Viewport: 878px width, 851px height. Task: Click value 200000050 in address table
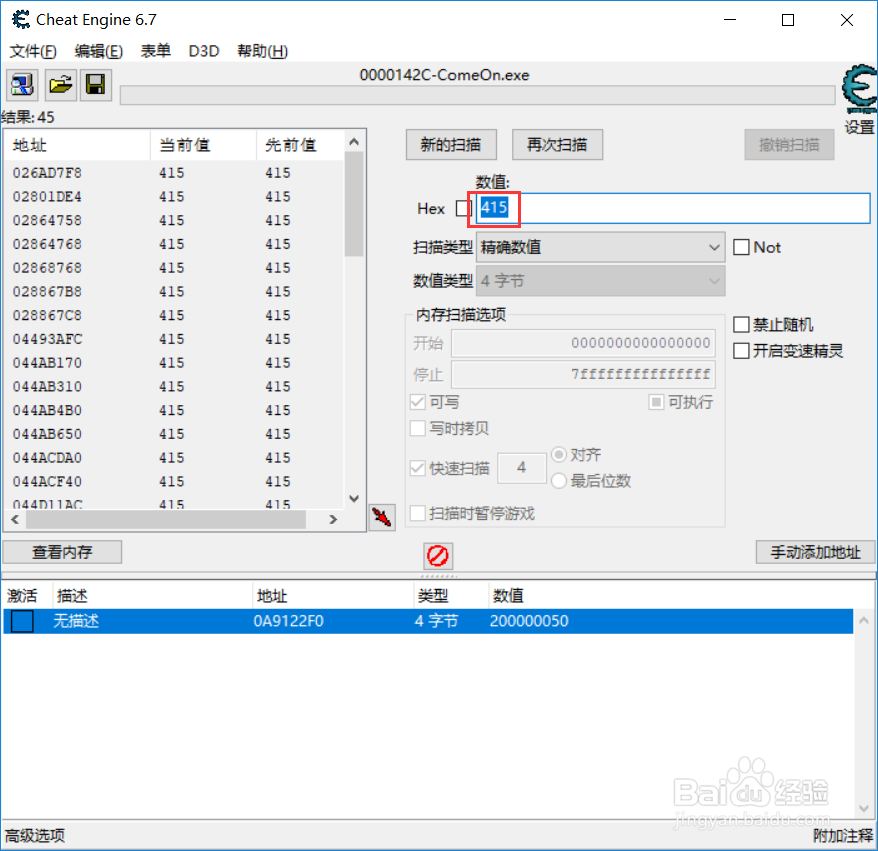tap(529, 621)
